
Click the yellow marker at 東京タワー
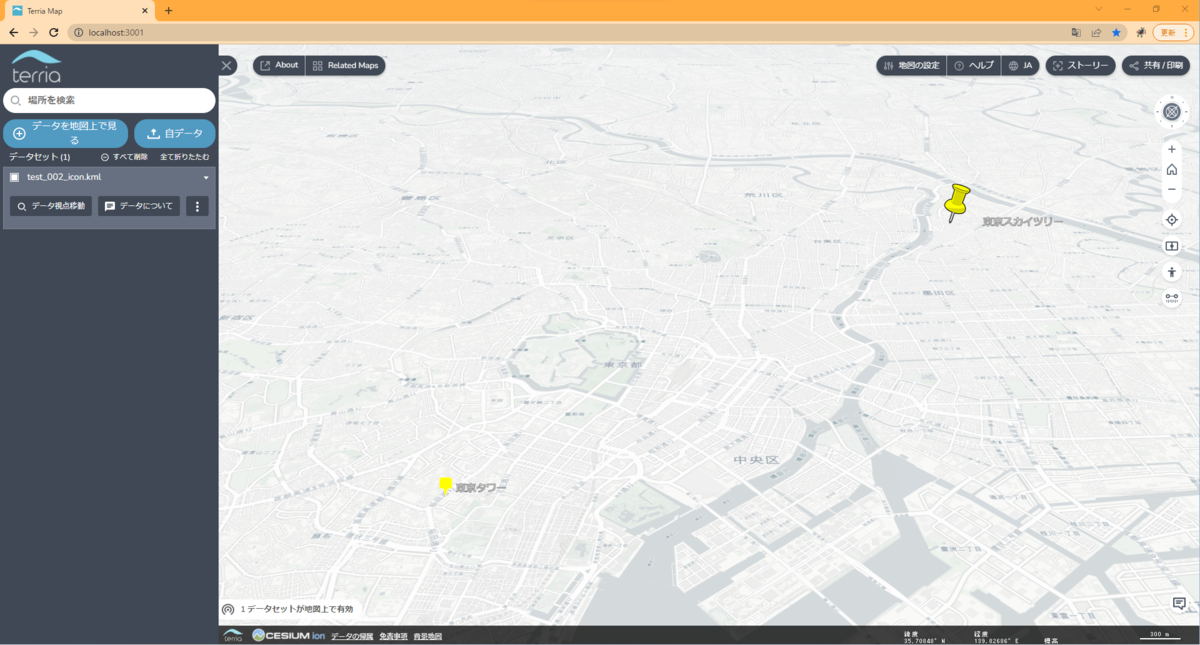pyautogui.click(x=445, y=485)
